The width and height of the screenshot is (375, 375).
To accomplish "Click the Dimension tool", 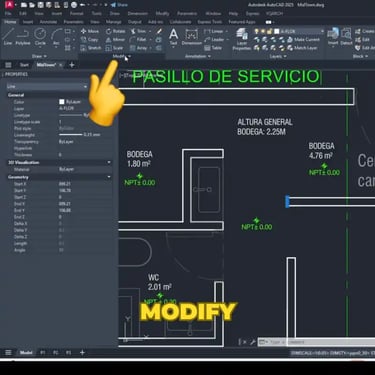I will pos(191,37).
